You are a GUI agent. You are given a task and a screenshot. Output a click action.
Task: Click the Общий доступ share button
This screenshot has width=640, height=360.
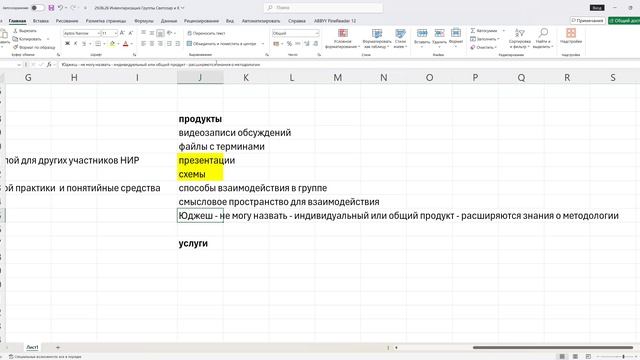pos(624,20)
